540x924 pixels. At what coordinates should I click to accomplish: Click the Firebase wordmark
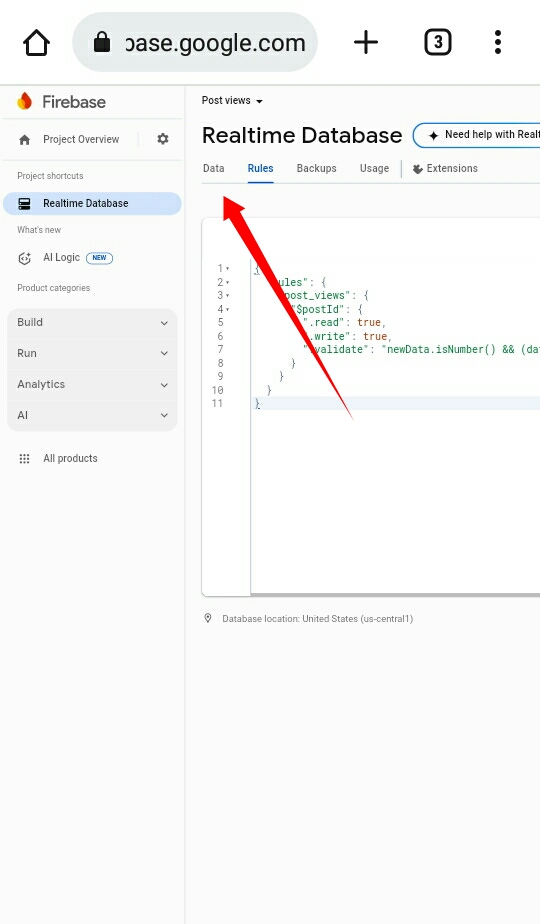pyautogui.click(x=74, y=102)
